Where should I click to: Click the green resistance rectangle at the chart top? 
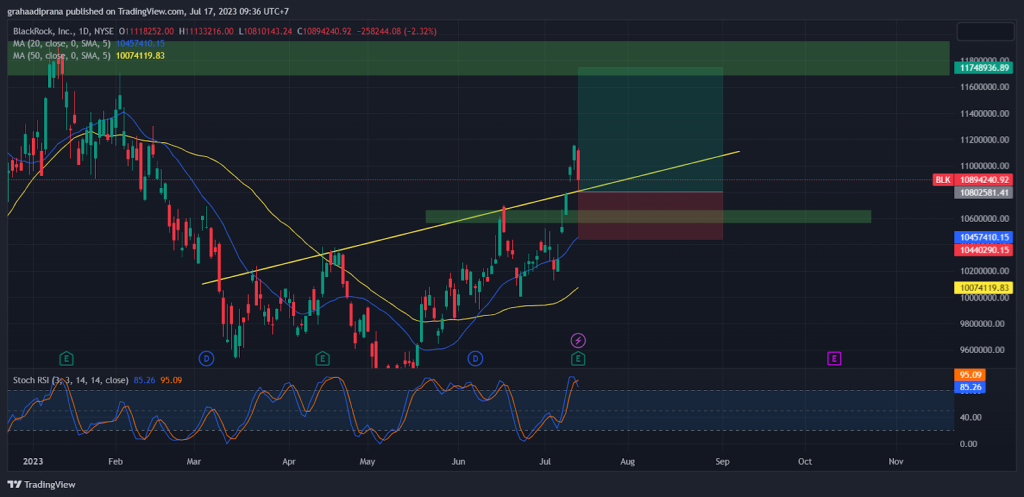pyautogui.click(x=478, y=58)
